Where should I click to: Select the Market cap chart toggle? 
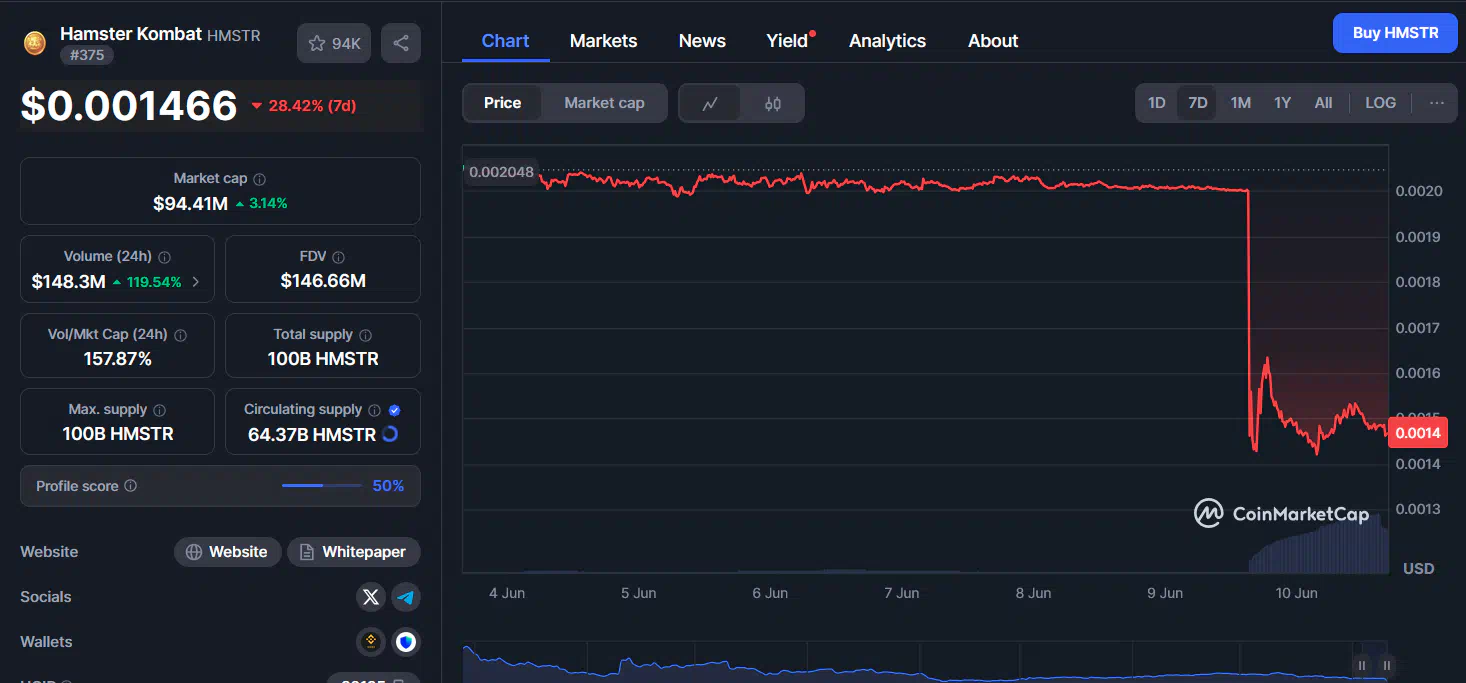point(604,103)
